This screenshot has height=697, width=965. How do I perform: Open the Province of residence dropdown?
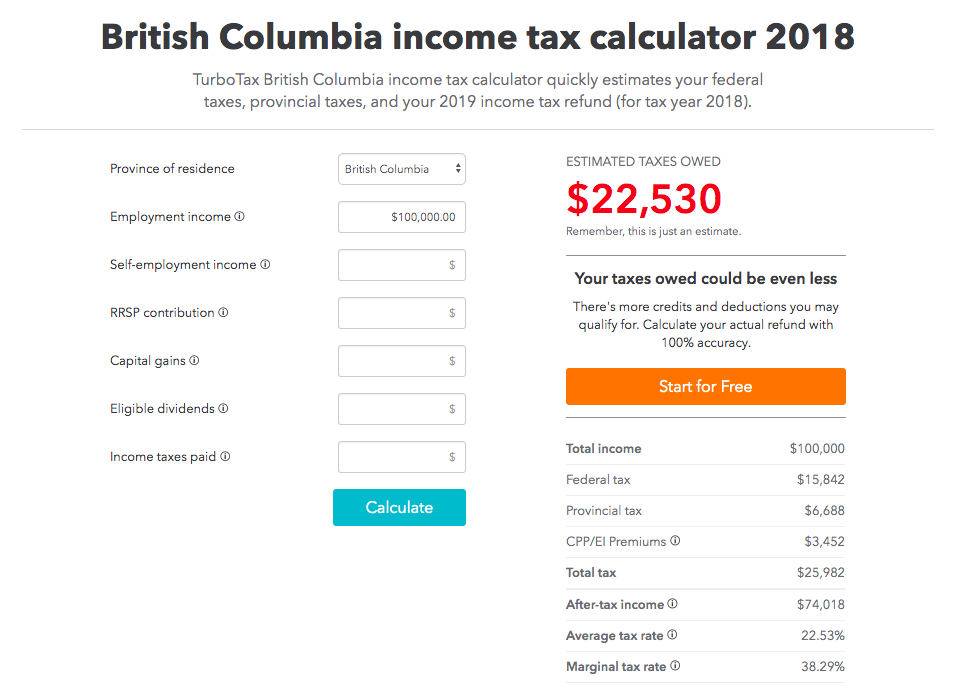402,169
